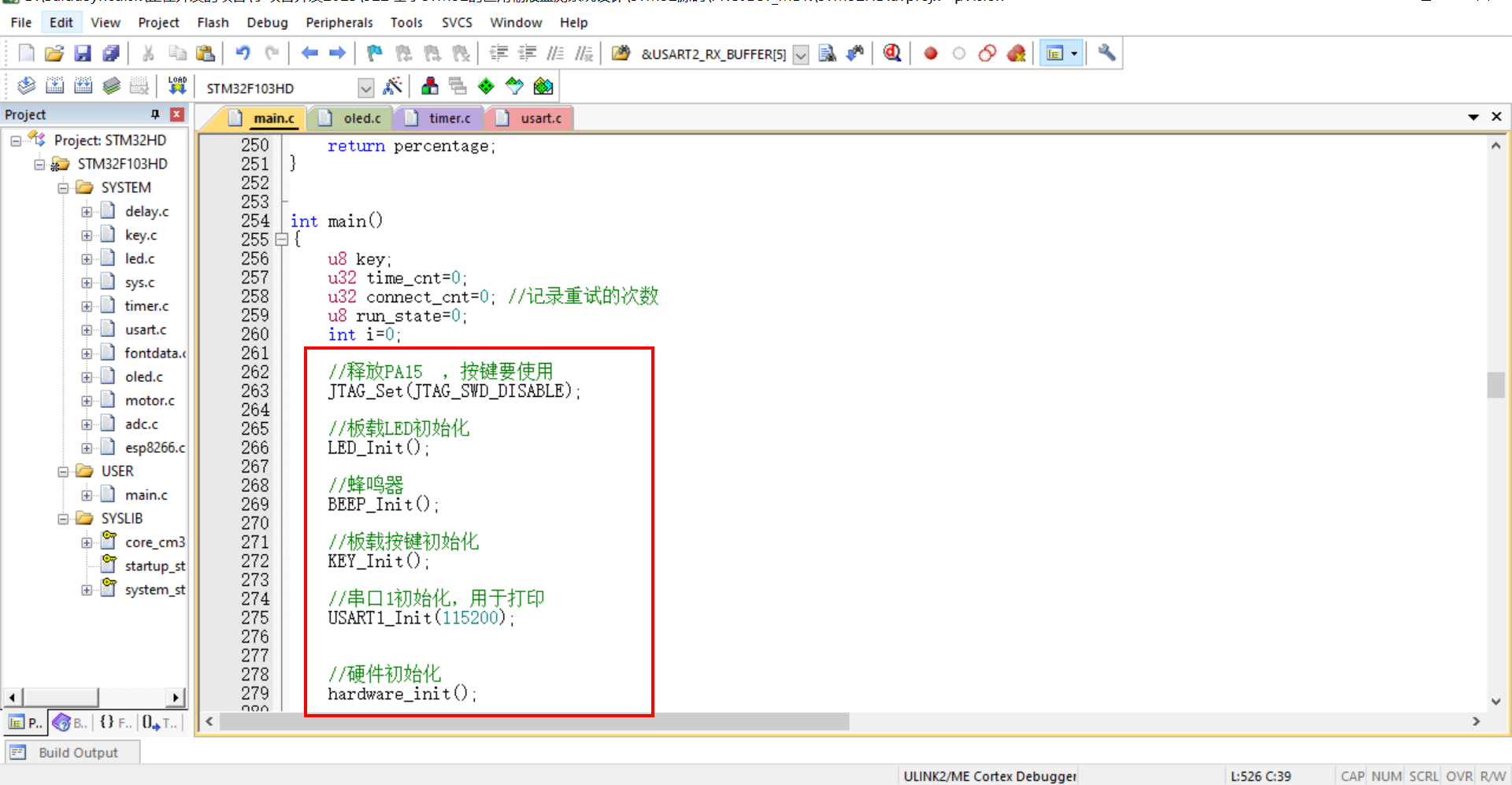Open Pack Installer icon
Image resolution: width=1512 pixels, height=785 pixels.
(543, 86)
